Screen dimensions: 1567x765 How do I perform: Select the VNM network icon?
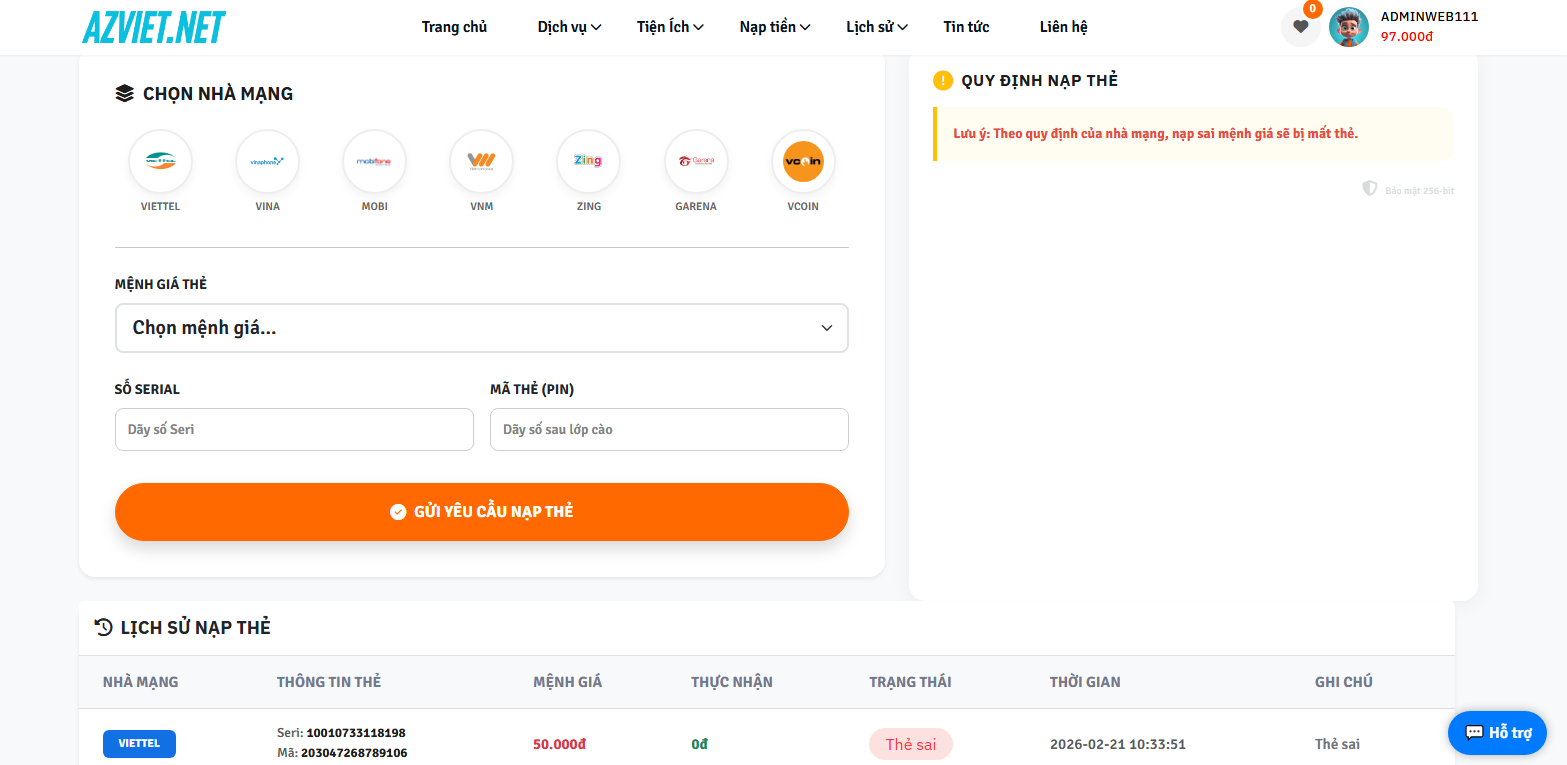[481, 161]
